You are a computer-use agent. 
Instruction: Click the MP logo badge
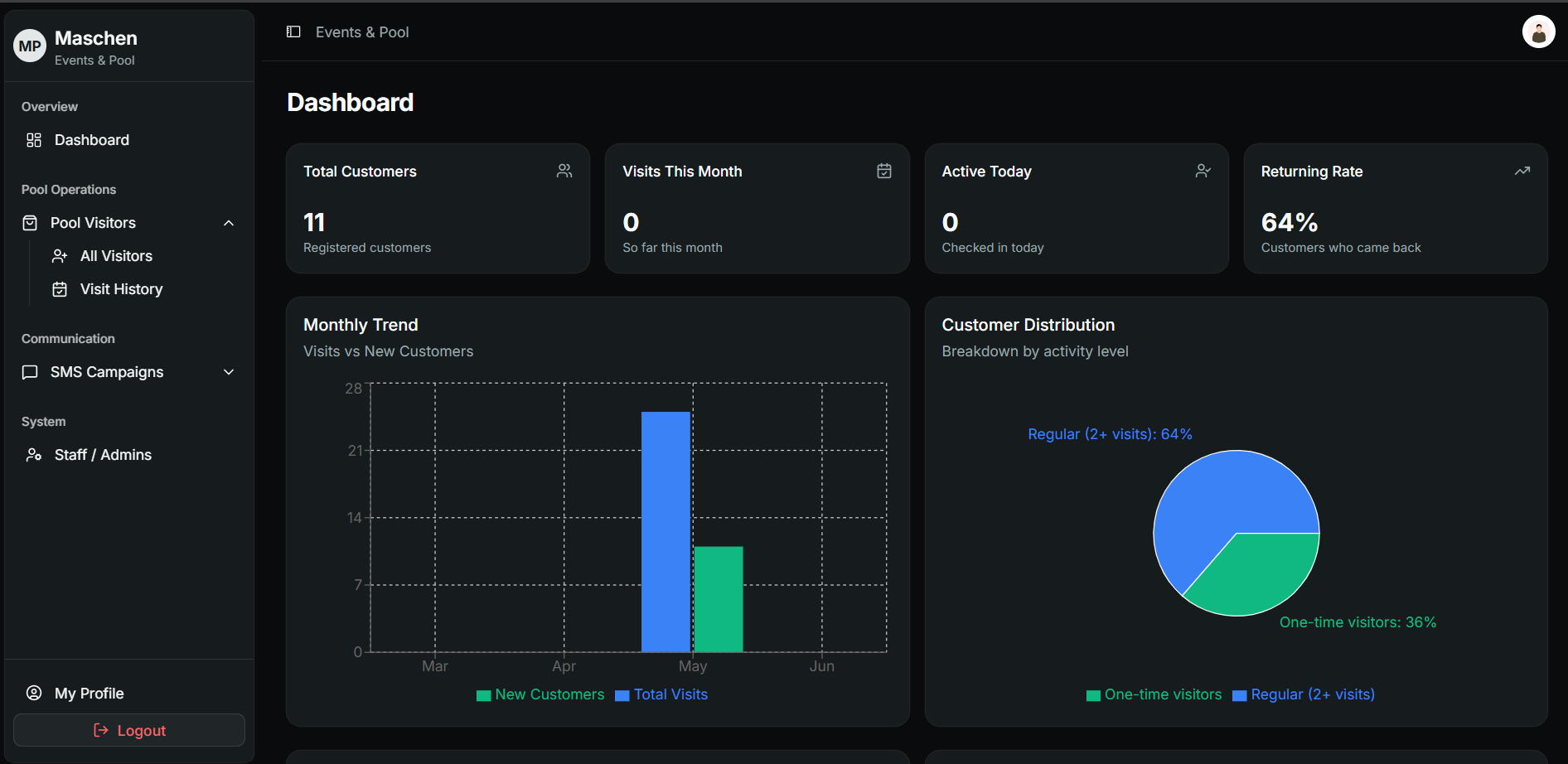[30, 46]
